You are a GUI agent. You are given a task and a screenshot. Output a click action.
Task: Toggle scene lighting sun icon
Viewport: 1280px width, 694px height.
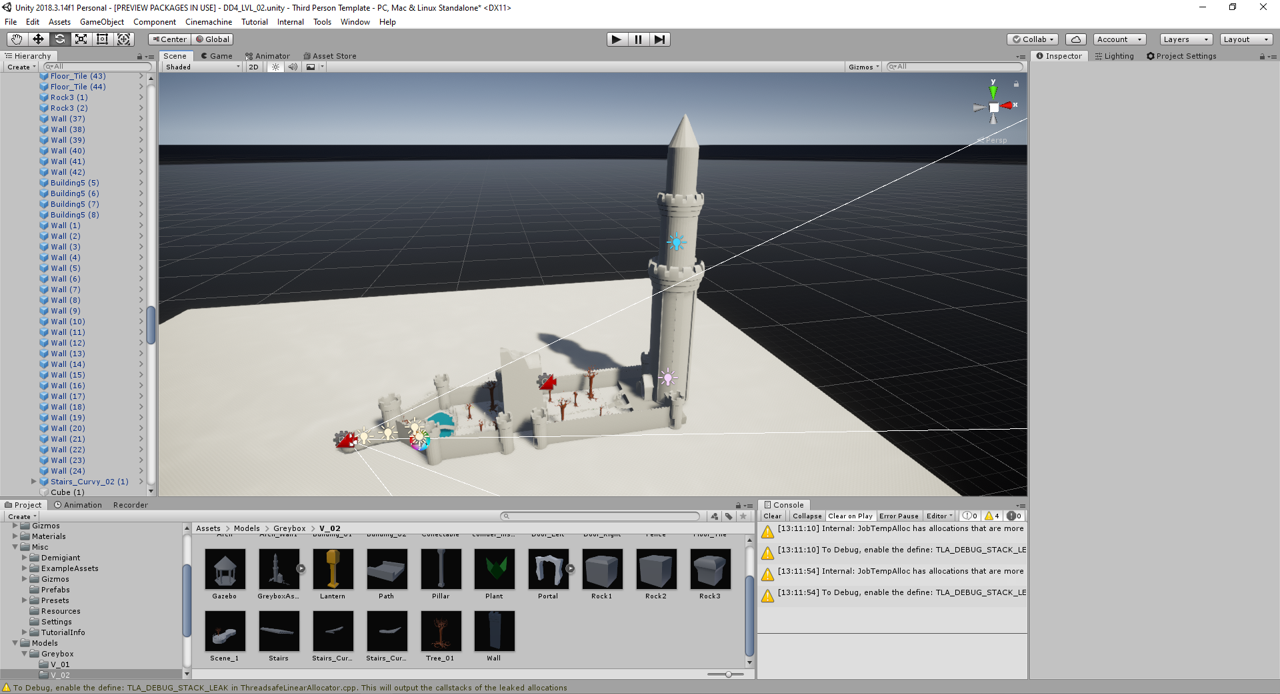coord(275,67)
